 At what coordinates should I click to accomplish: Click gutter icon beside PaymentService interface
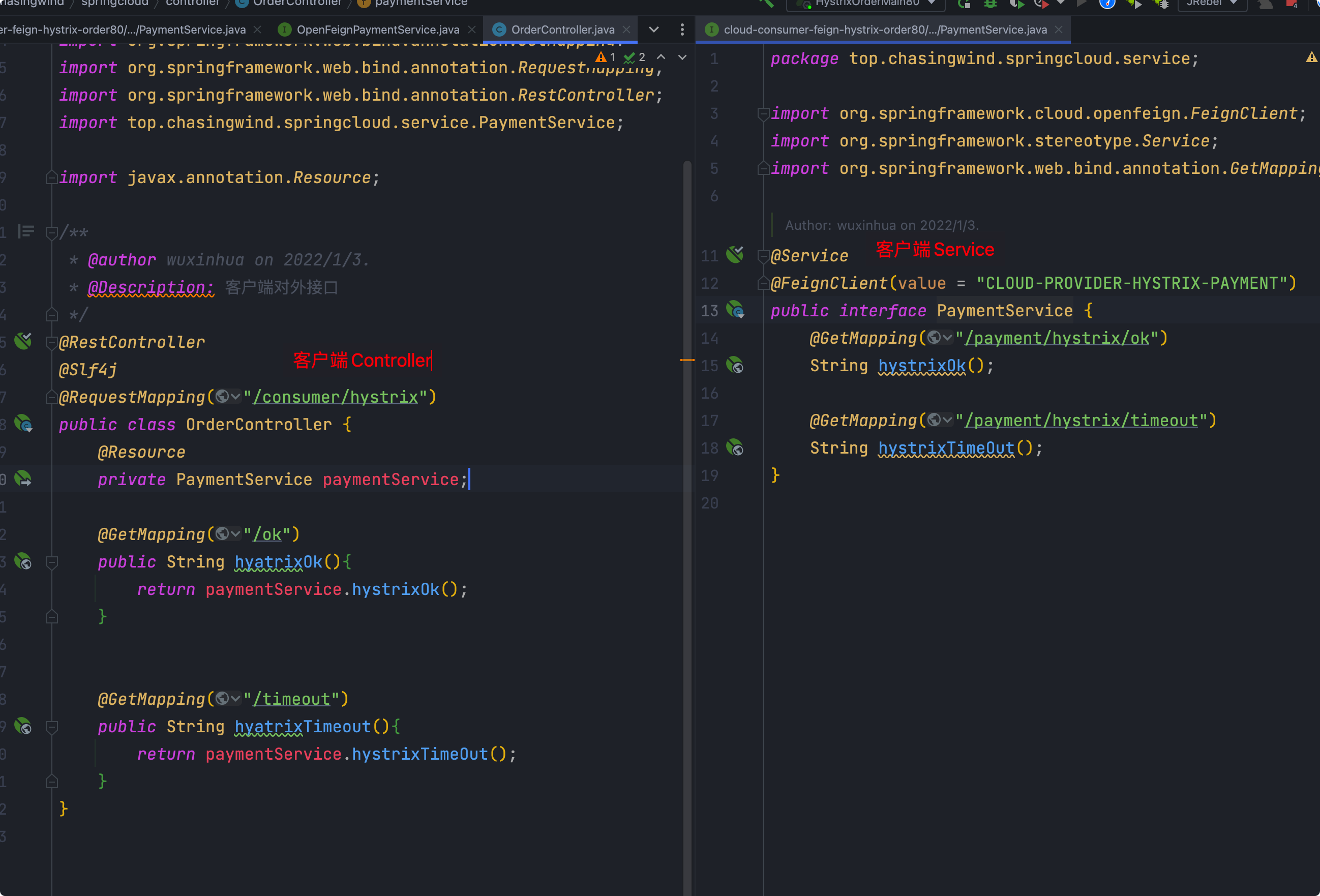point(736,310)
